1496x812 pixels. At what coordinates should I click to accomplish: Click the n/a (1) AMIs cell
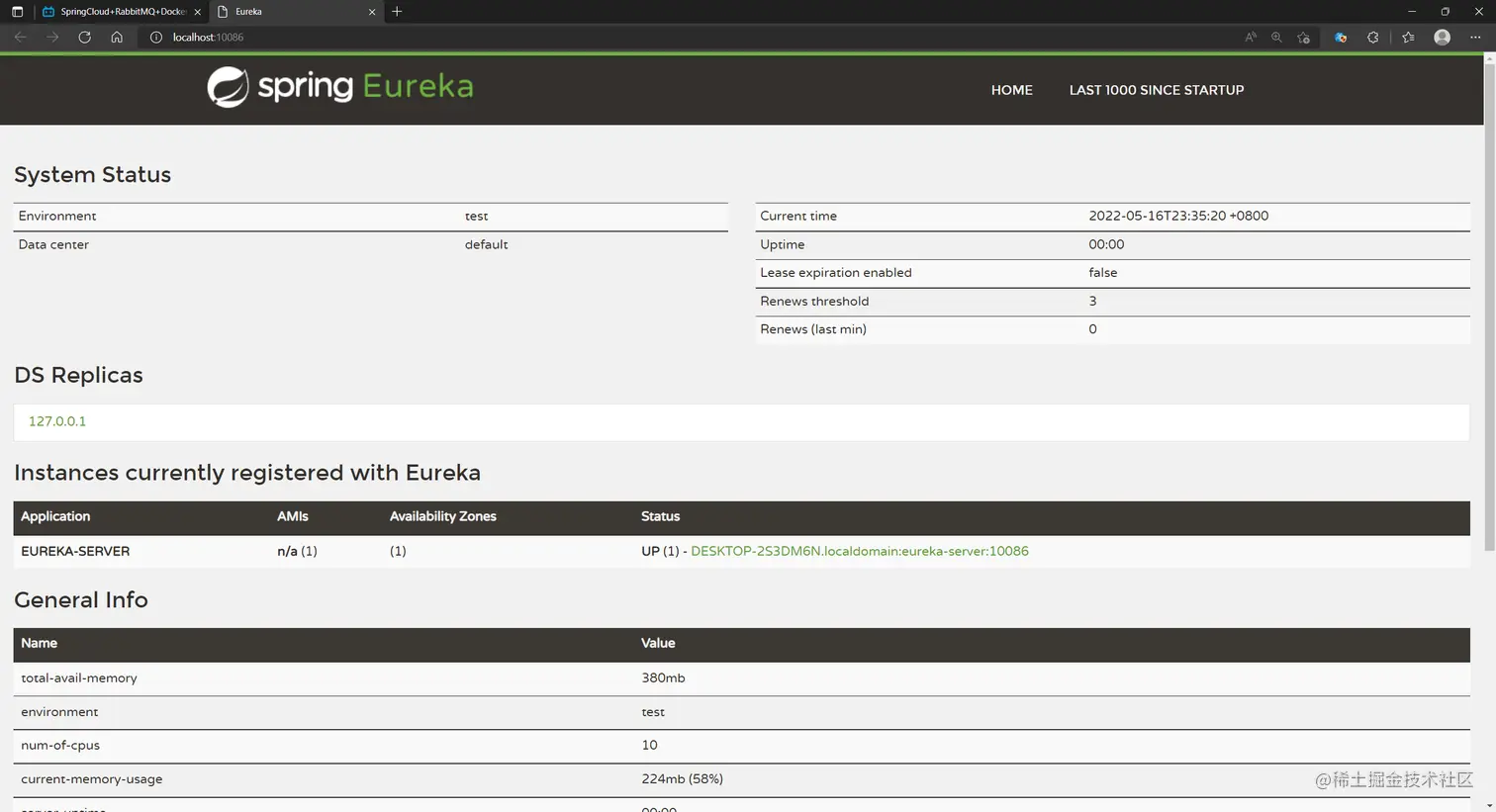click(x=298, y=551)
